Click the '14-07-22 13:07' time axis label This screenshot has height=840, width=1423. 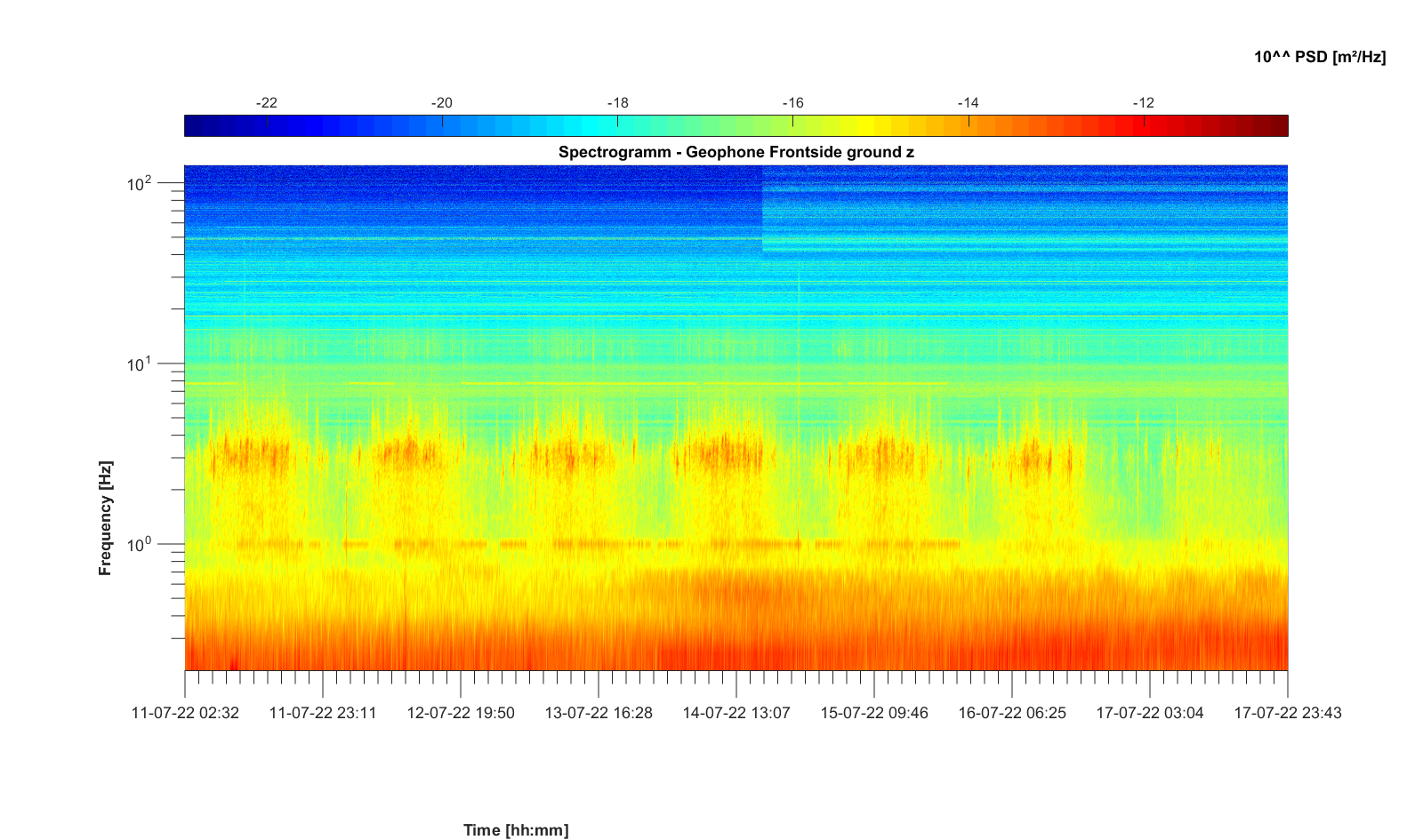coord(736,713)
